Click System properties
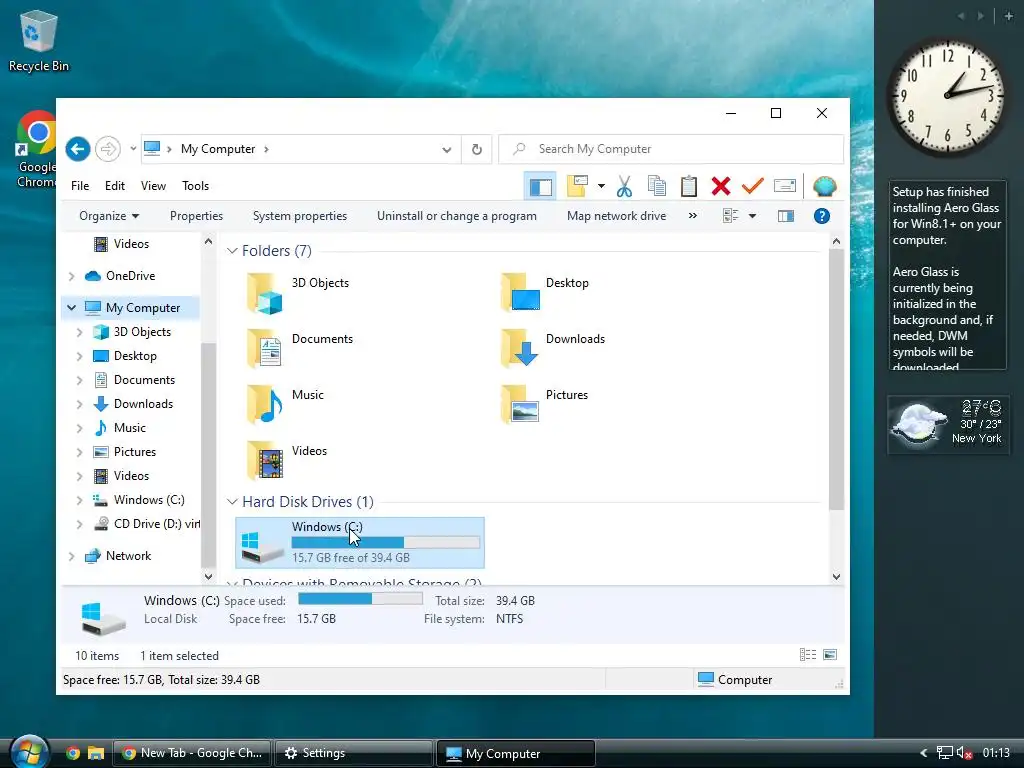This screenshot has width=1024, height=768. coord(300,216)
